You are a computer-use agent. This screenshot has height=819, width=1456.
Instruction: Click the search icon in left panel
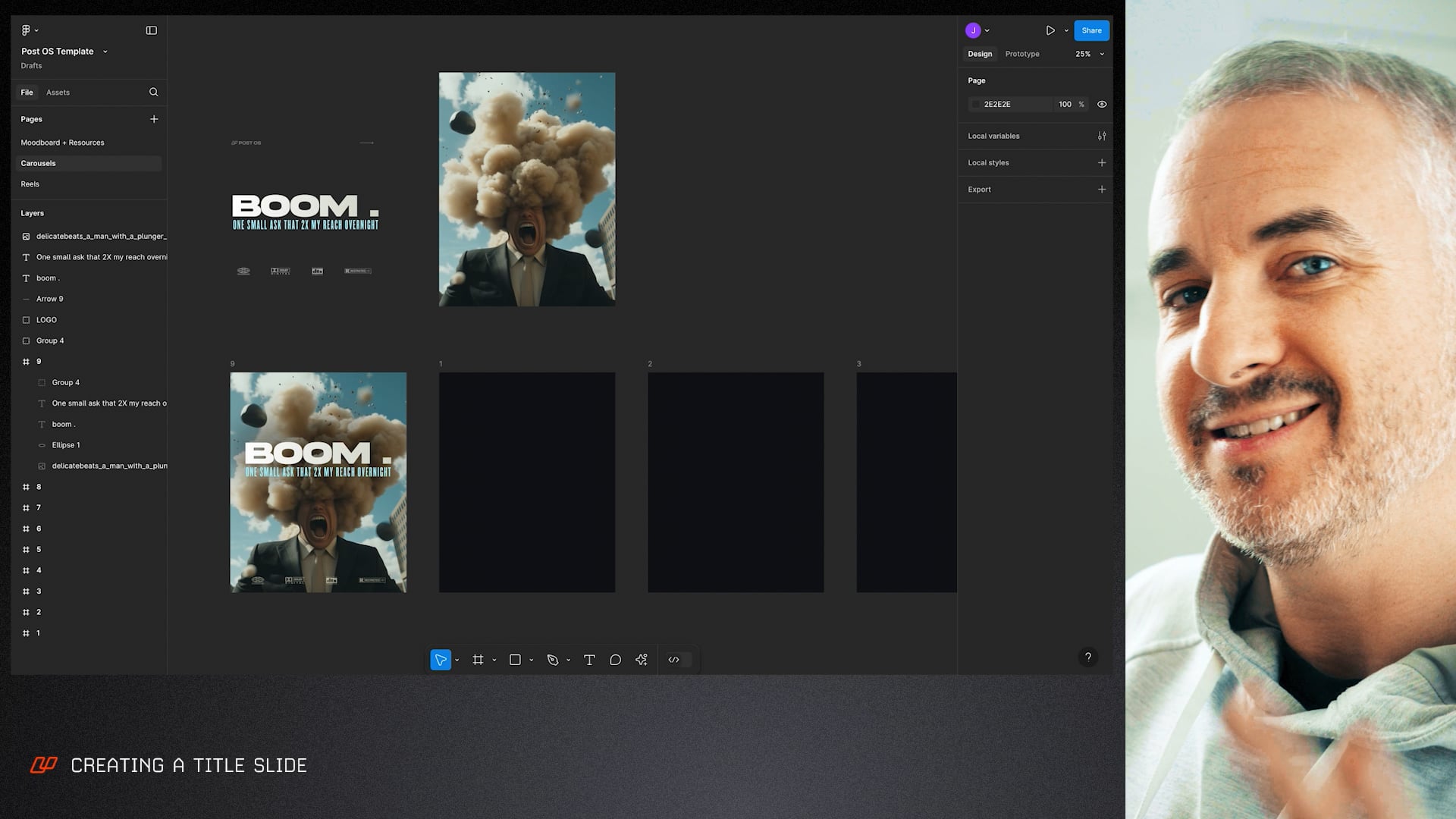tap(154, 93)
